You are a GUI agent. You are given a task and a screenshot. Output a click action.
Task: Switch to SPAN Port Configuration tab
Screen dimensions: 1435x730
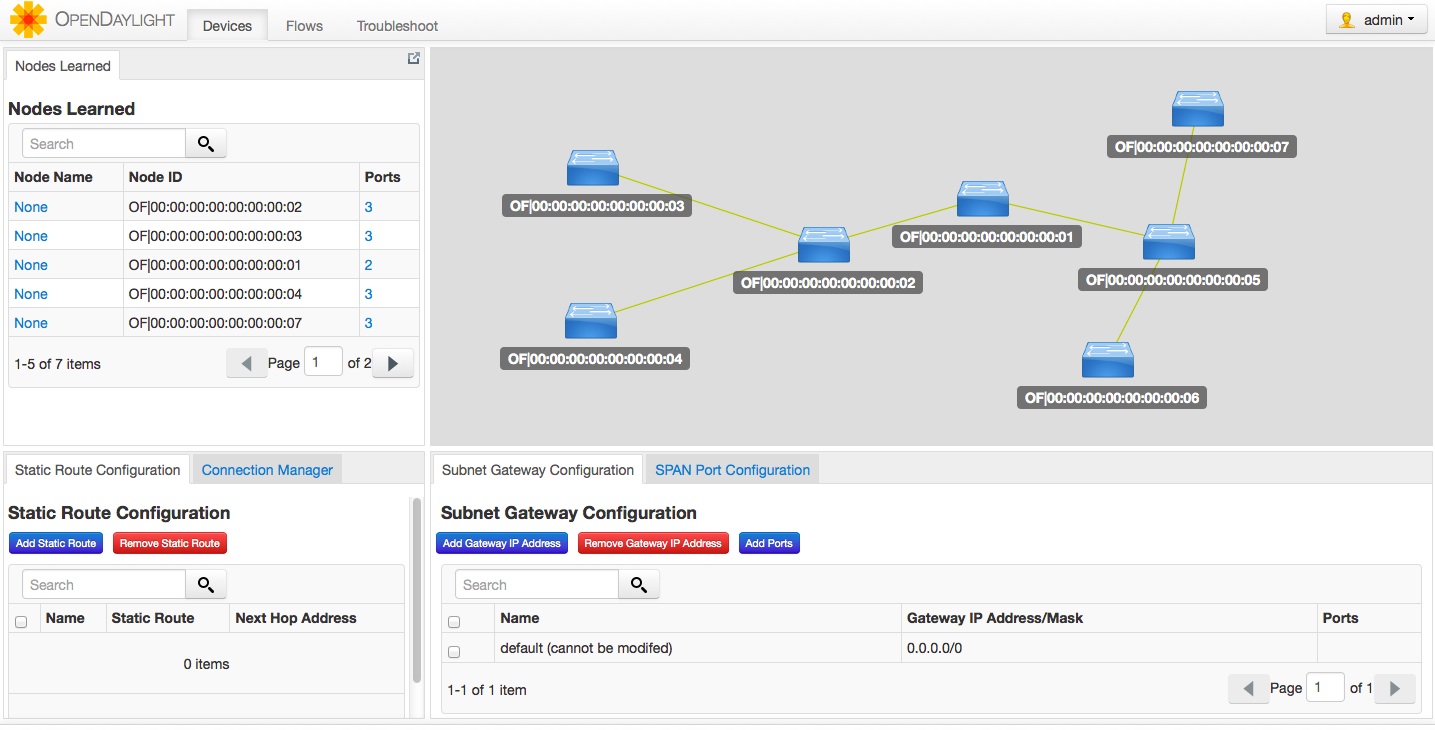tap(732, 470)
